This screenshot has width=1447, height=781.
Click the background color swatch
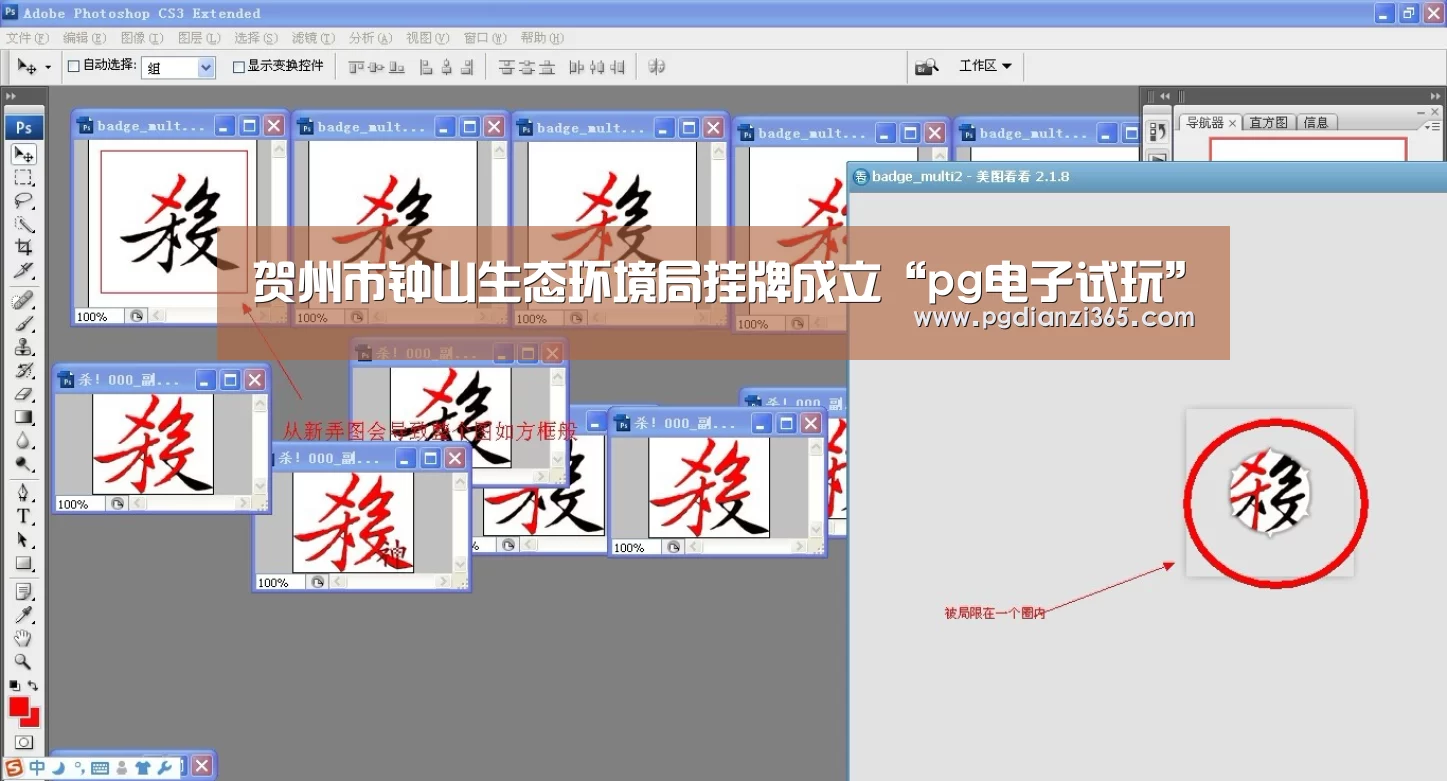click(33, 720)
